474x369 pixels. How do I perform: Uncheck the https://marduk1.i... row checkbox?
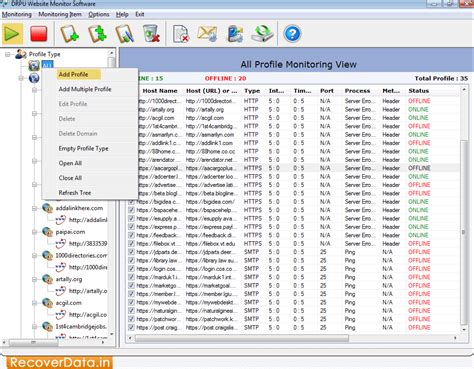(131, 277)
